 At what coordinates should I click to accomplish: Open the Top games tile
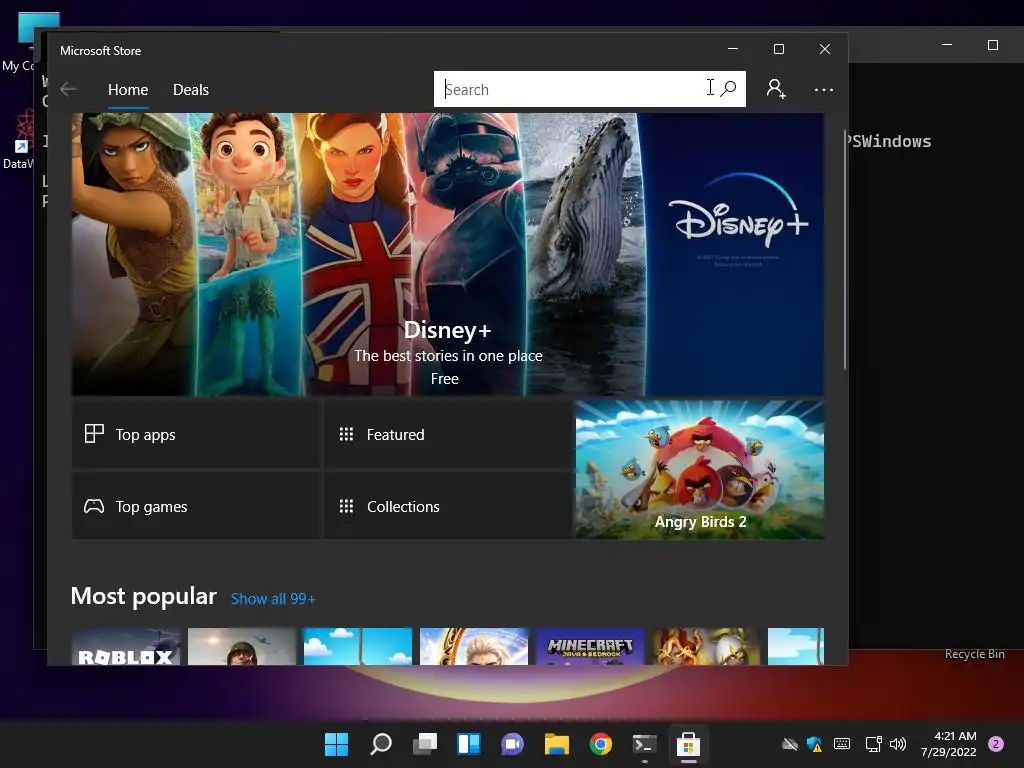(196, 506)
